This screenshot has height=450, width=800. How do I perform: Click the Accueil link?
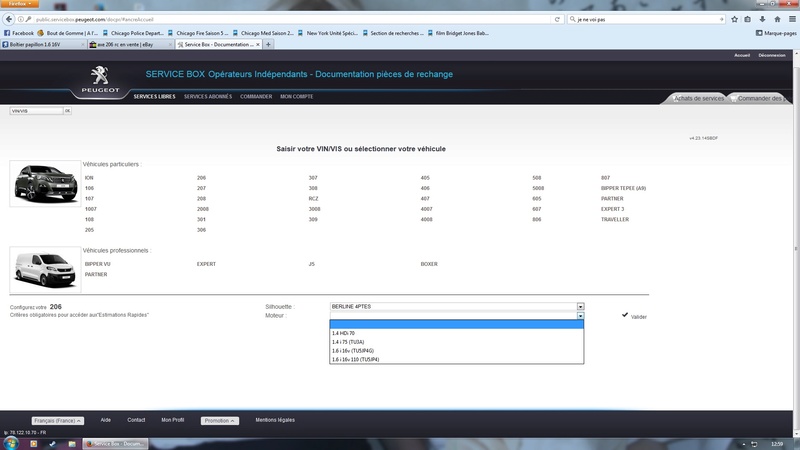[x=742, y=55]
